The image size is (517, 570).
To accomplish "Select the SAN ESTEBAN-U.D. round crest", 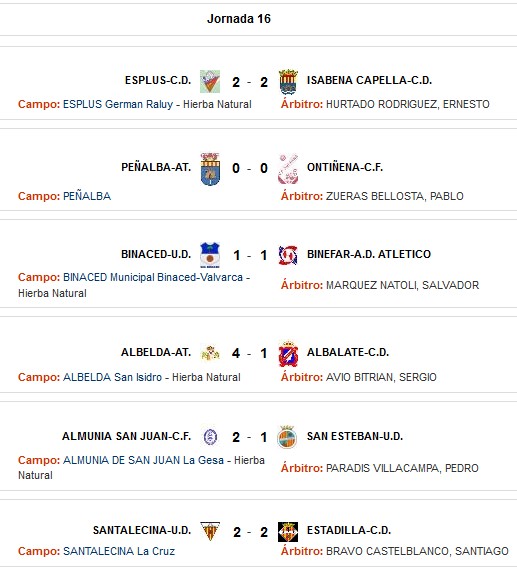I will tap(287, 437).
